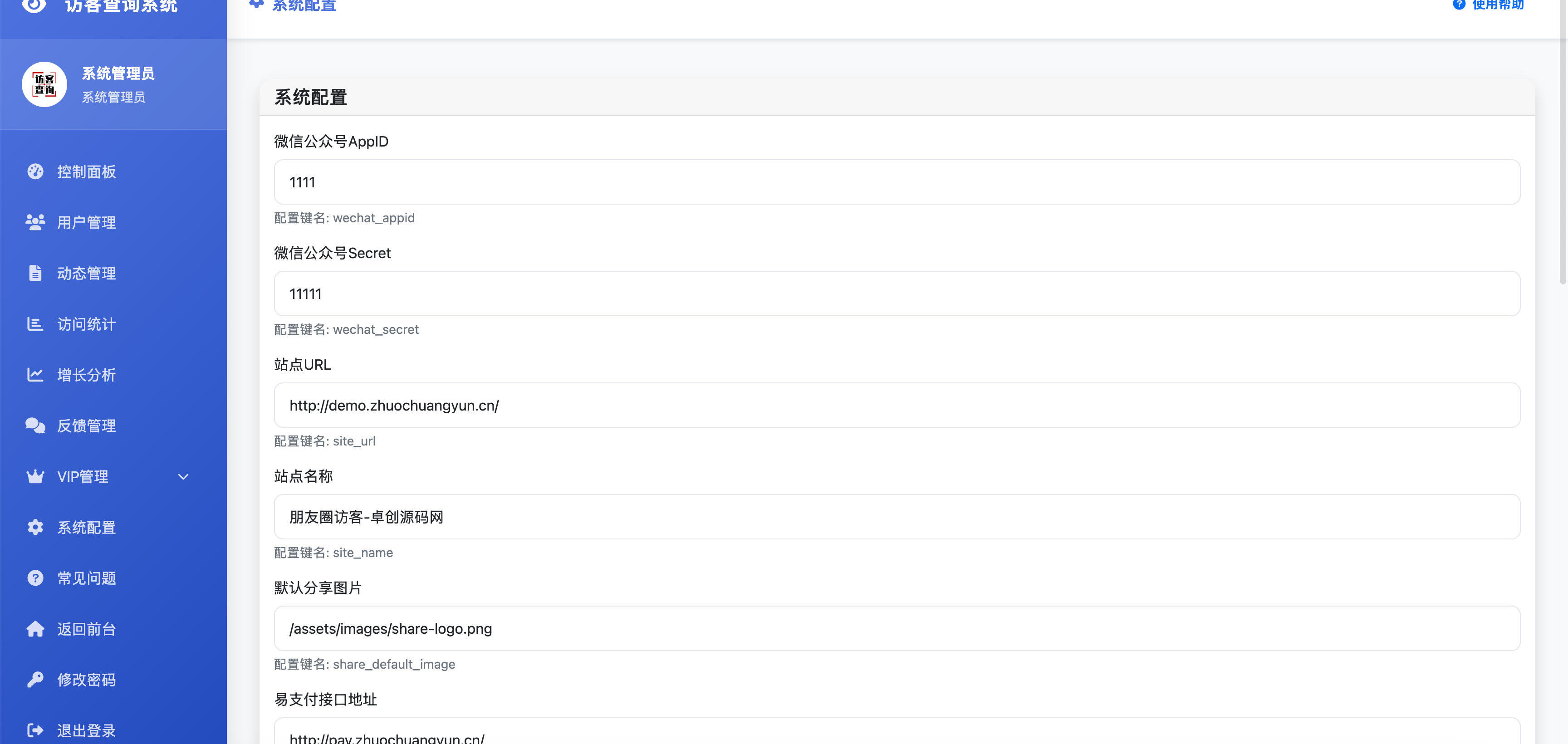
Task: Click the '配置键名: site_url' hint text
Action: [324, 441]
